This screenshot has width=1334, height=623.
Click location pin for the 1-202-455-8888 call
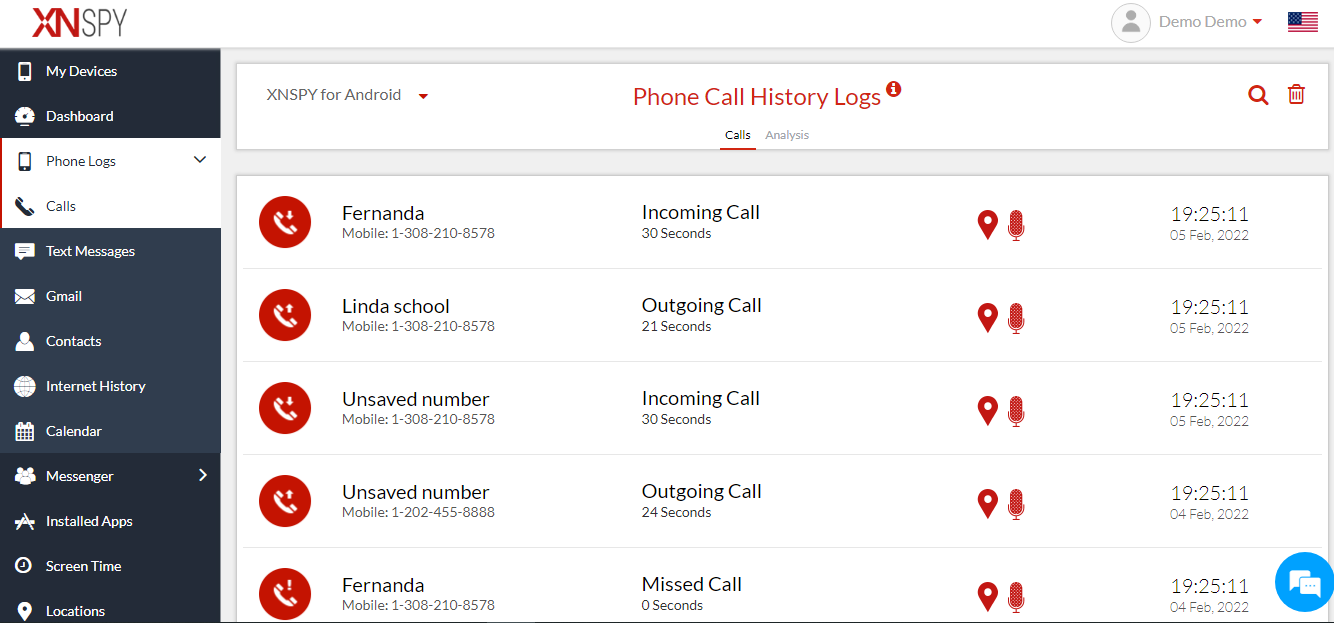click(x=987, y=503)
